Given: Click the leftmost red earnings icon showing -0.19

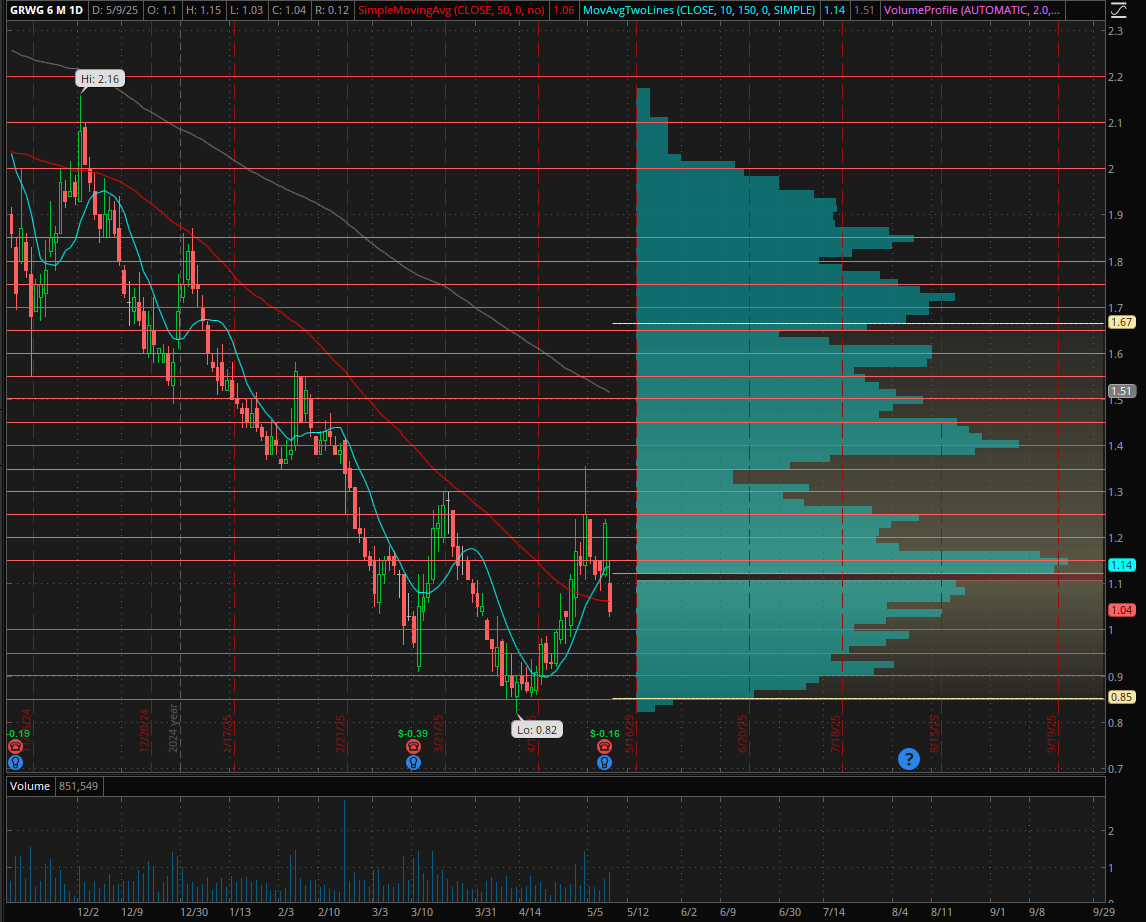Looking at the screenshot, I should 14,745.
